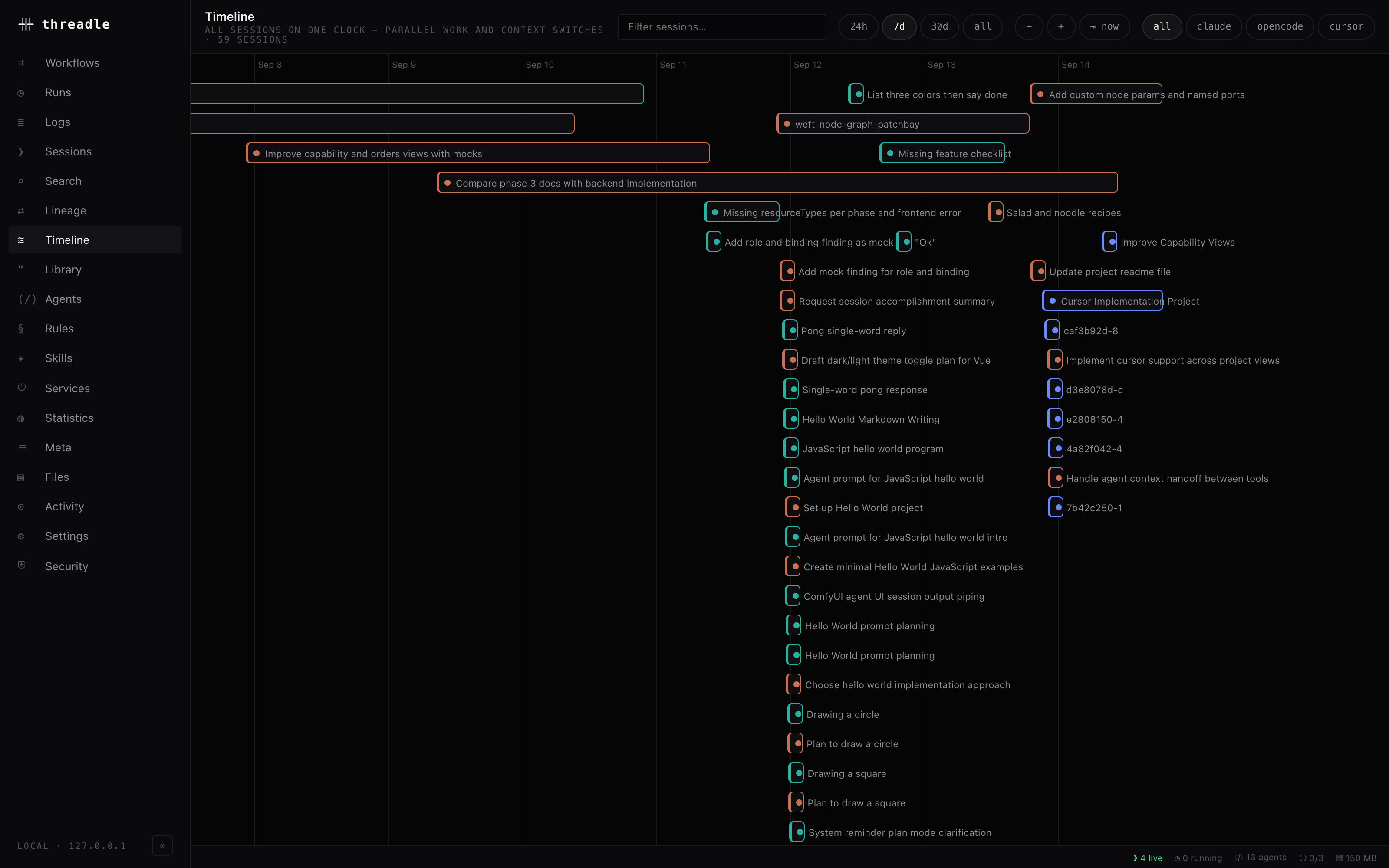Collapse the sidebar with the double-chevron button

pyautogui.click(x=162, y=845)
